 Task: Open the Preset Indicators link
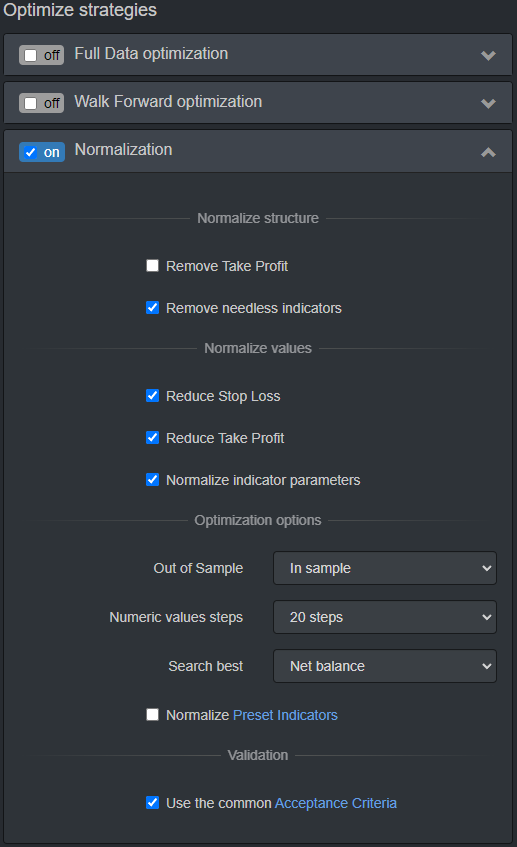click(285, 715)
